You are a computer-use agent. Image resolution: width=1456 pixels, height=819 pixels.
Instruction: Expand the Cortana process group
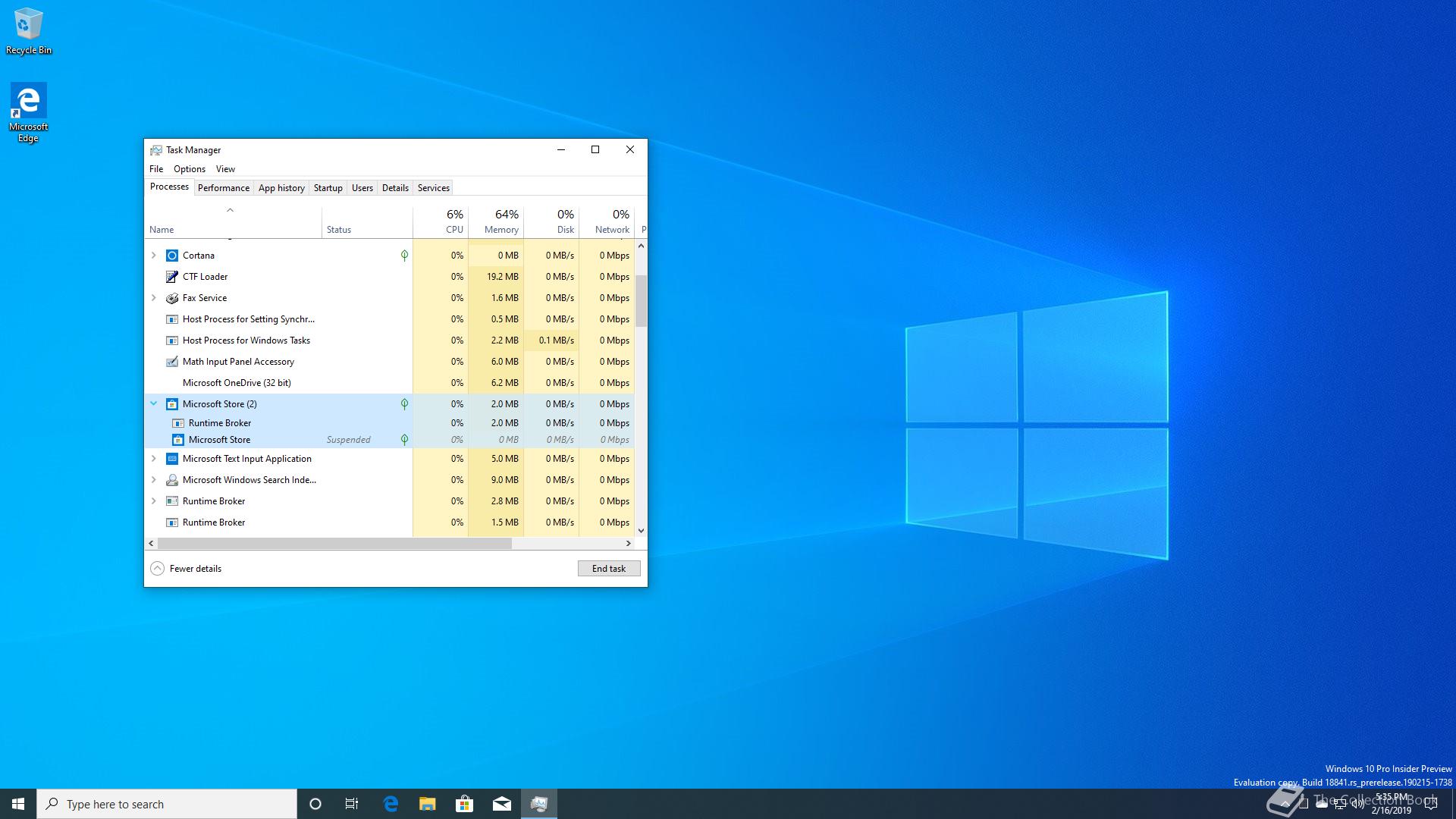[x=154, y=256]
